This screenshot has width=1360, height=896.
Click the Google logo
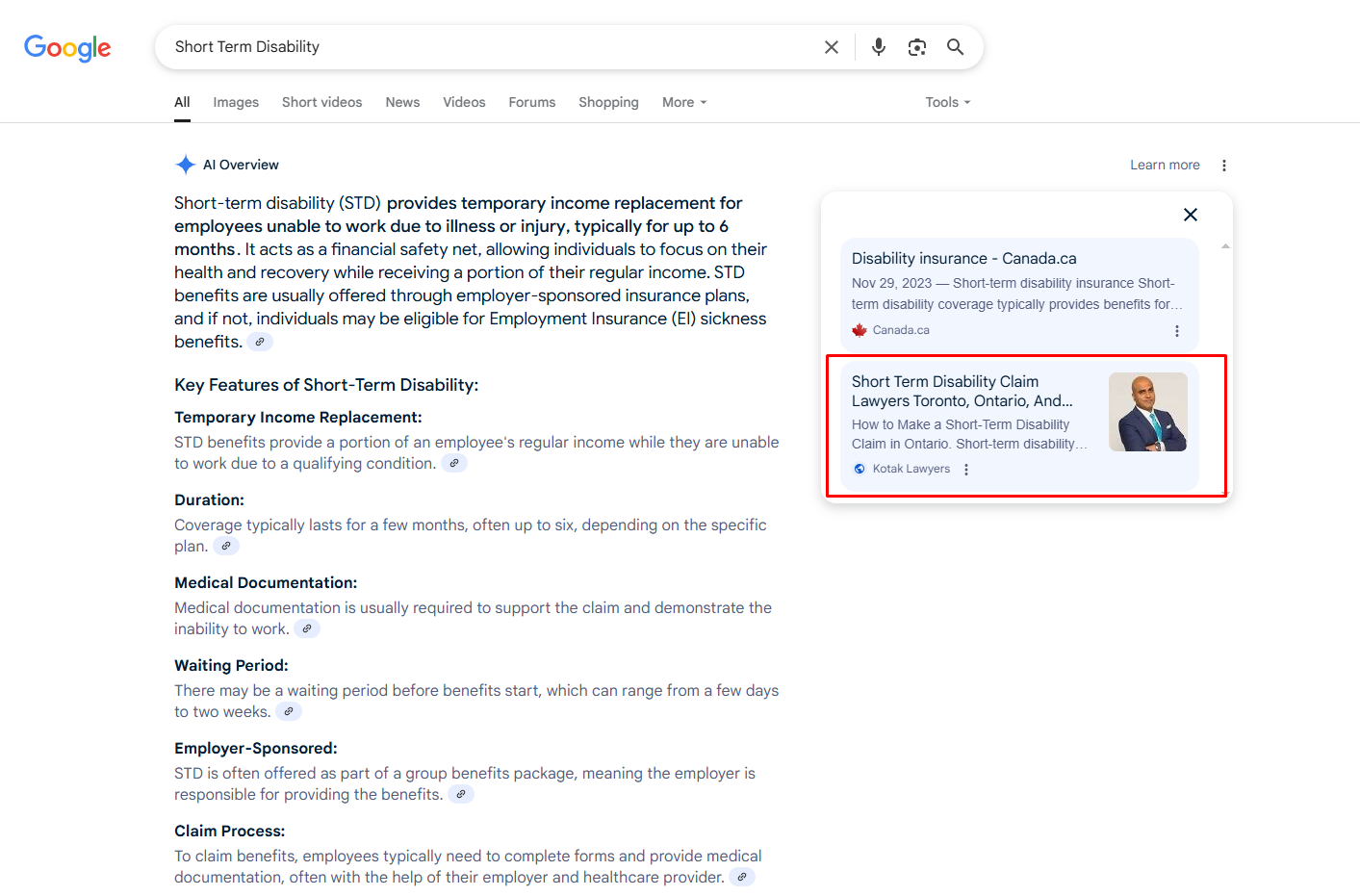(67, 47)
